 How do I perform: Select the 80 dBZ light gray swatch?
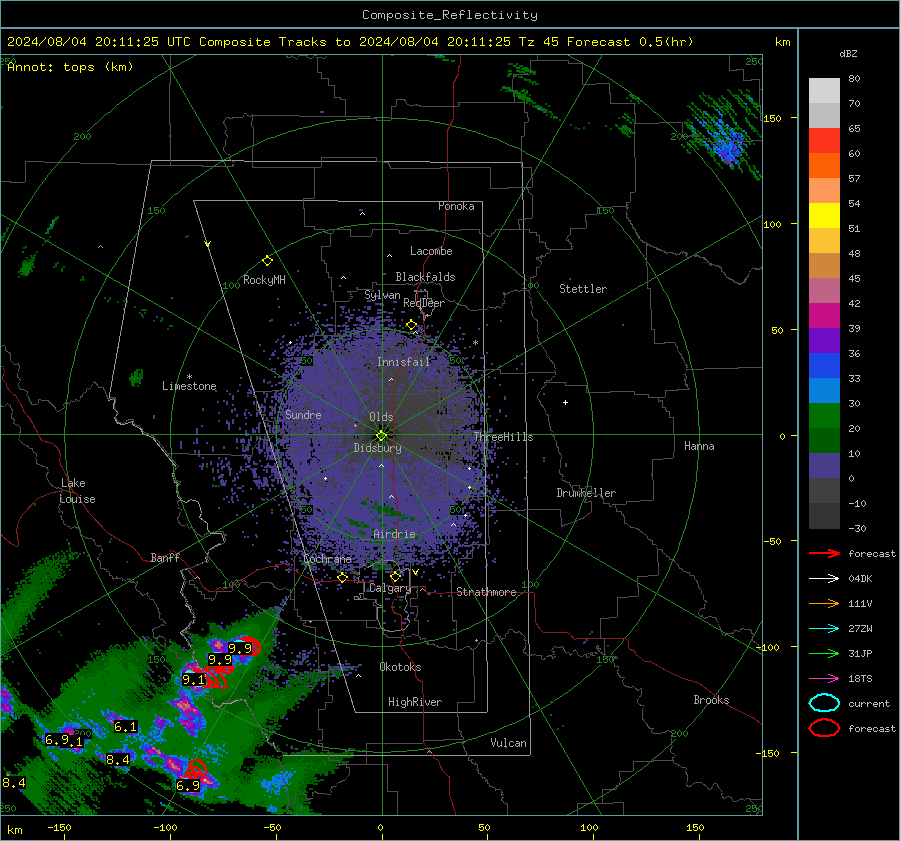point(824,91)
